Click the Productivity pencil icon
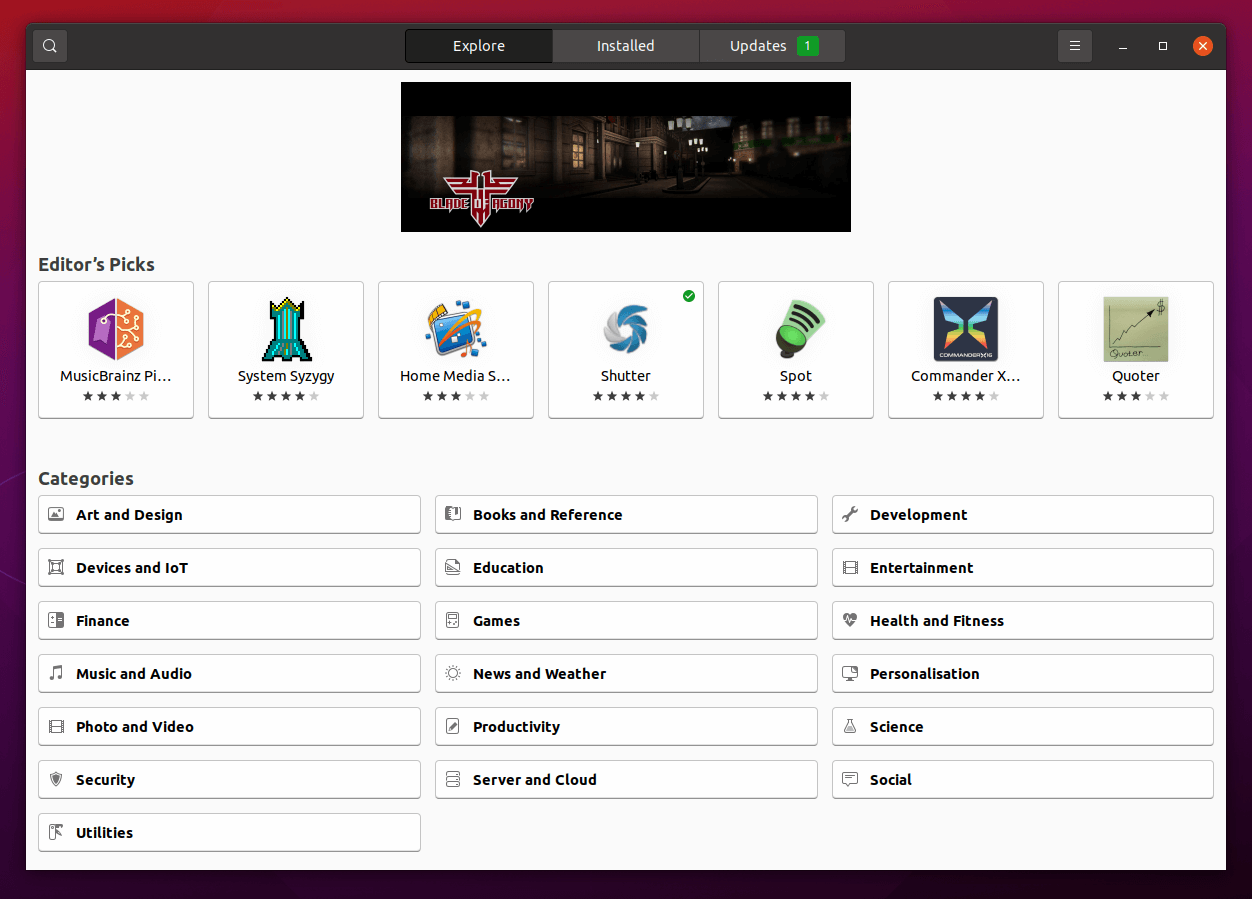This screenshot has height=899, width=1252. pyautogui.click(x=453, y=727)
